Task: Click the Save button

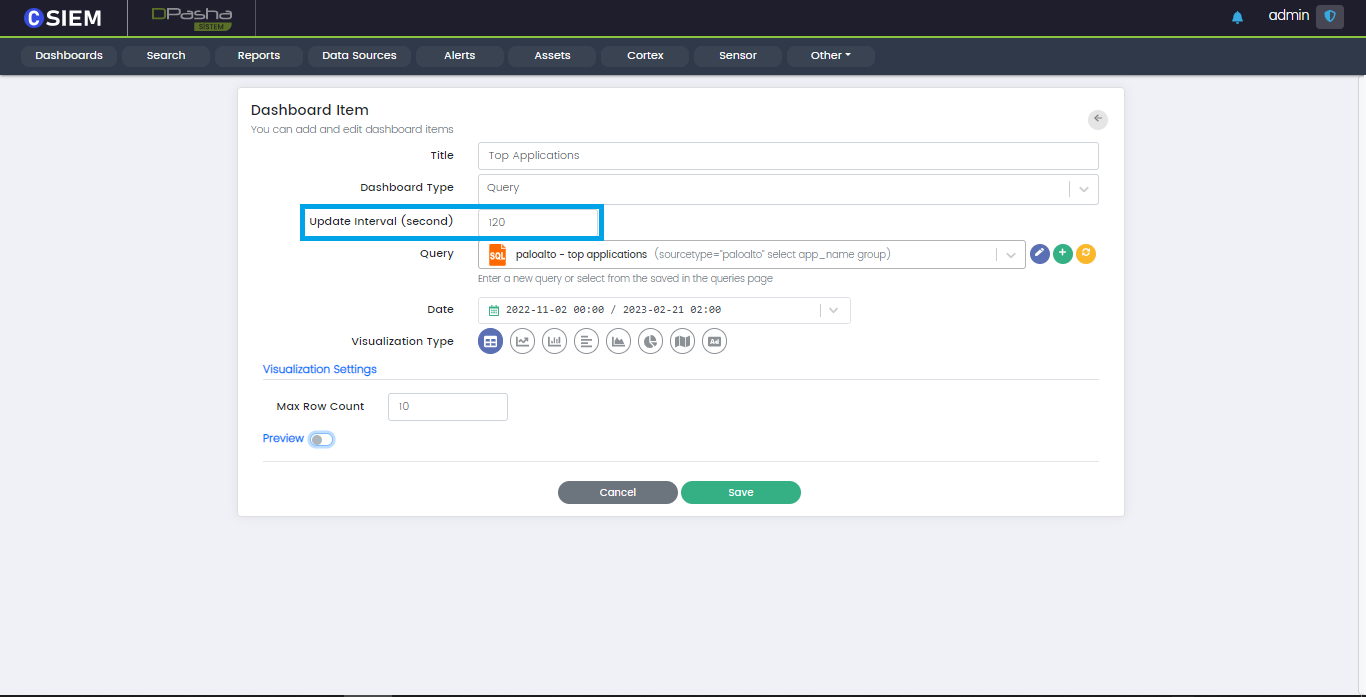Action: pos(740,492)
